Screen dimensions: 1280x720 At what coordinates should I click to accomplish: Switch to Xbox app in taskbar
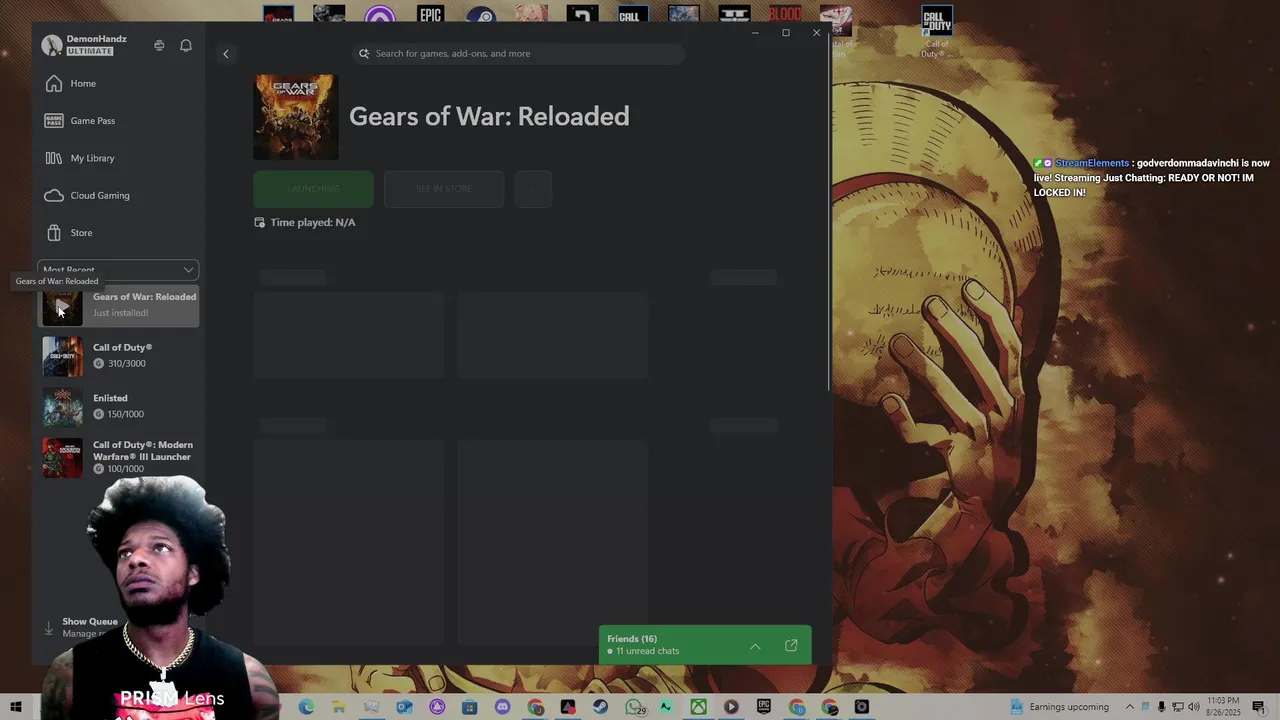(x=699, y=707)
